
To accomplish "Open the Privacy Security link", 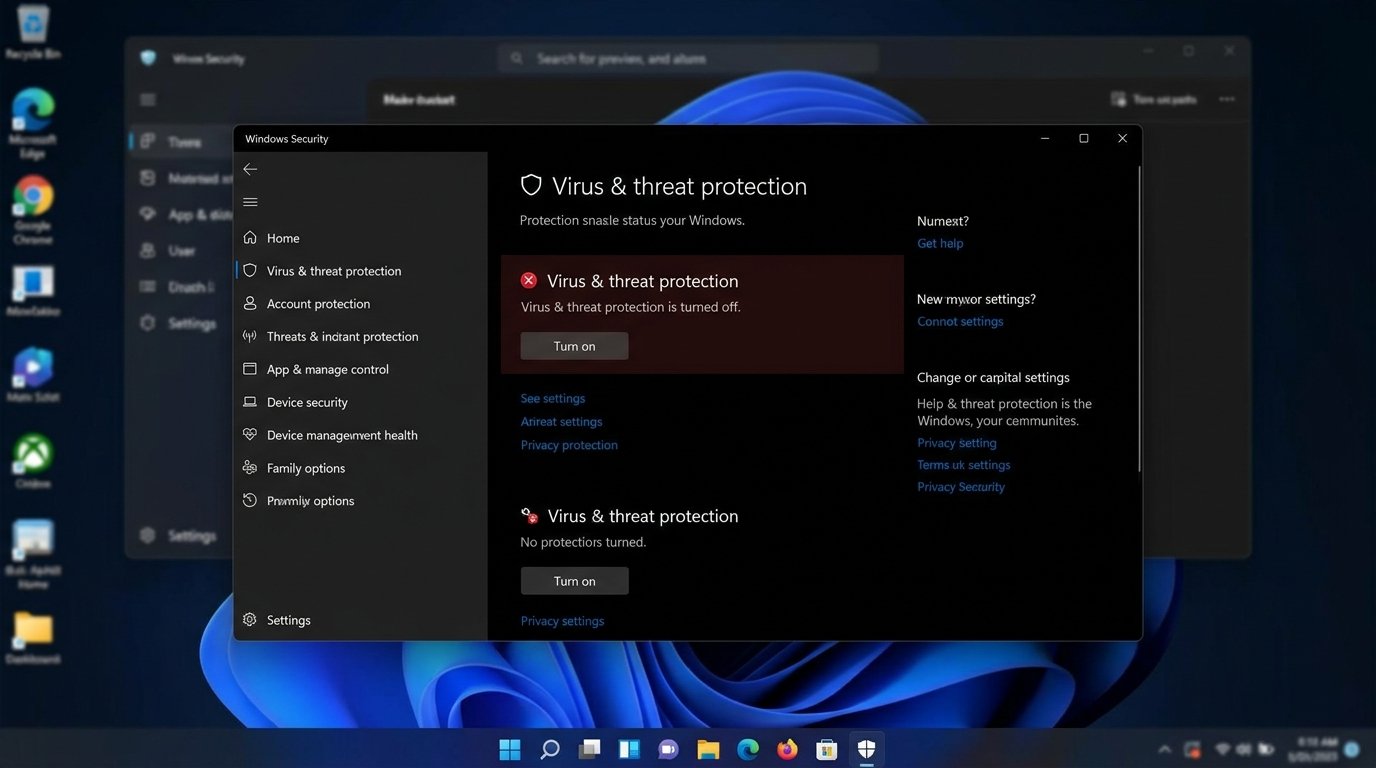I will (x=961, y=487).
